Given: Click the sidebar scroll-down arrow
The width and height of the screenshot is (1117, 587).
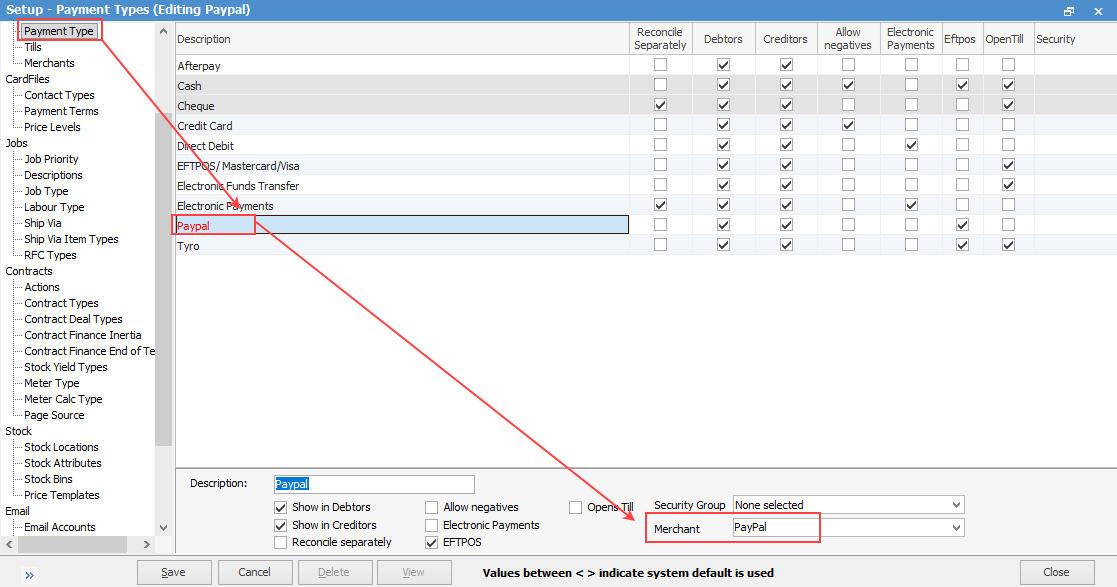Looking at the screenshot, I should point(164,527).
